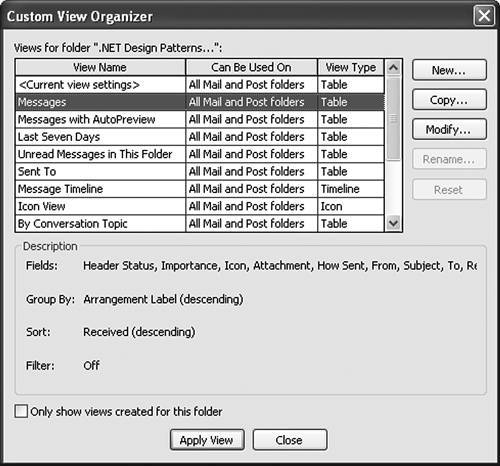Click the View Name column header
The height and width of the screenshot is (466, 500).
[100, 67]
